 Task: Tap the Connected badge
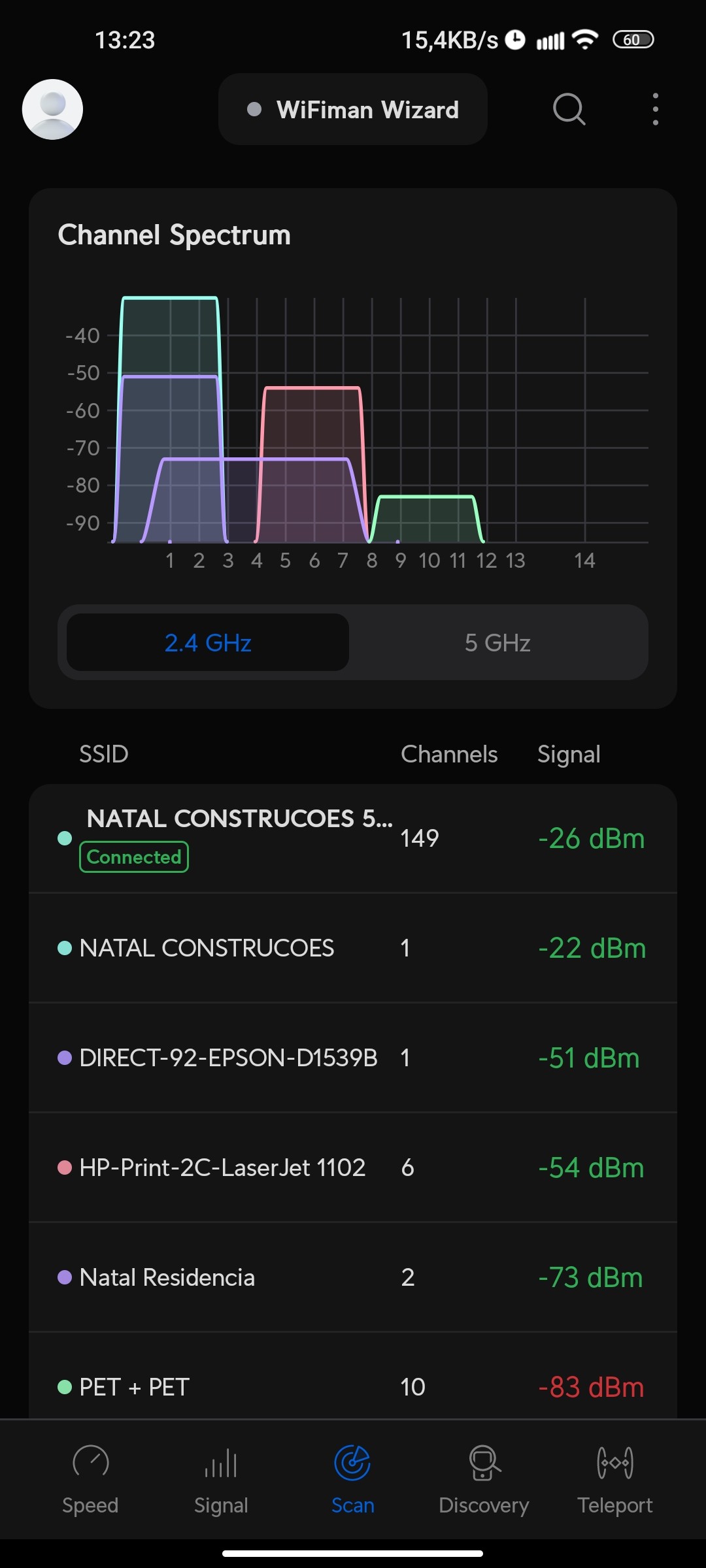click(x=134, y=857)
